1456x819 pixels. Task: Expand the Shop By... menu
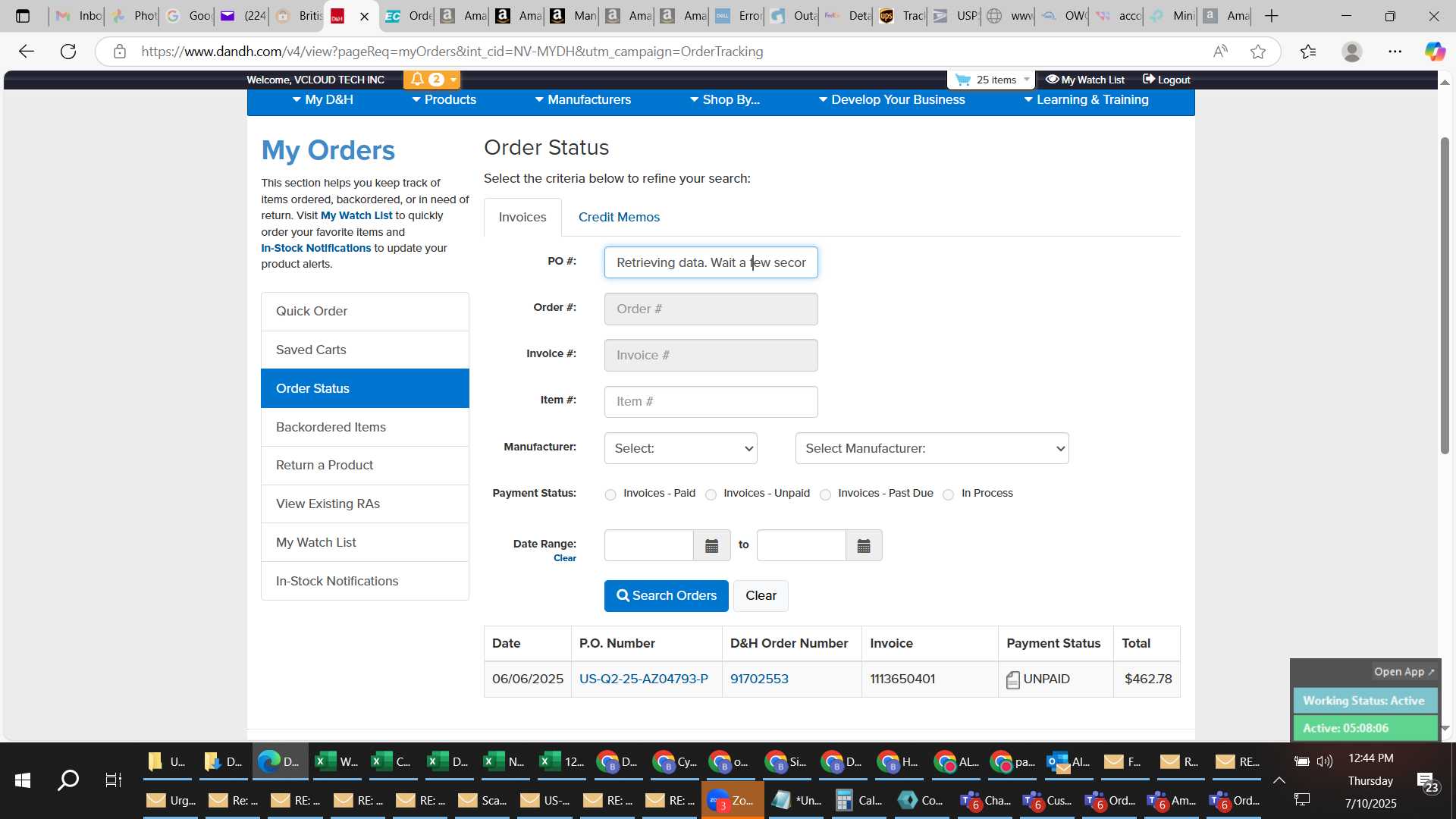pos(724,100)
